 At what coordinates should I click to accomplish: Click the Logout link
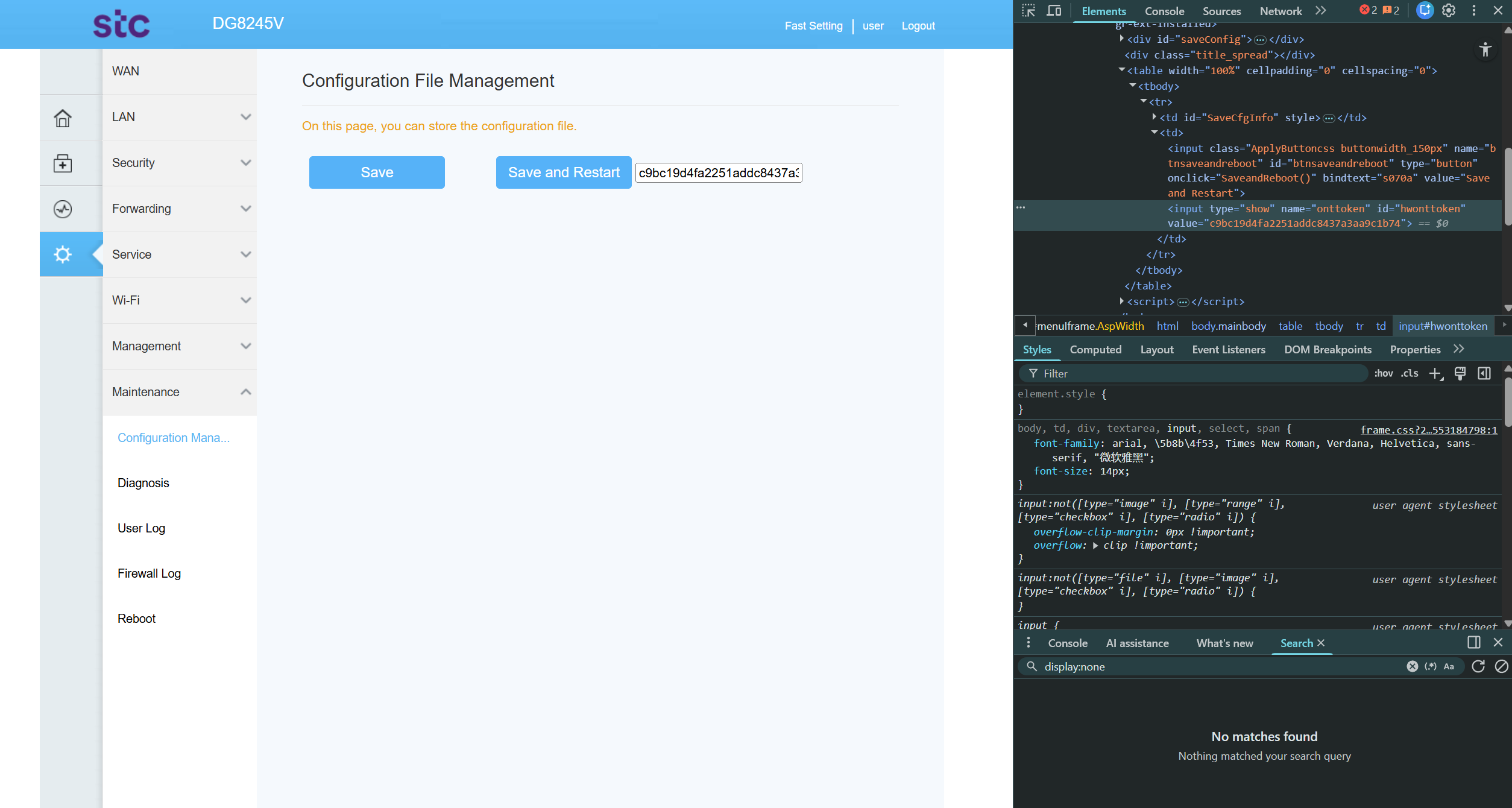(x=918, y=26)
